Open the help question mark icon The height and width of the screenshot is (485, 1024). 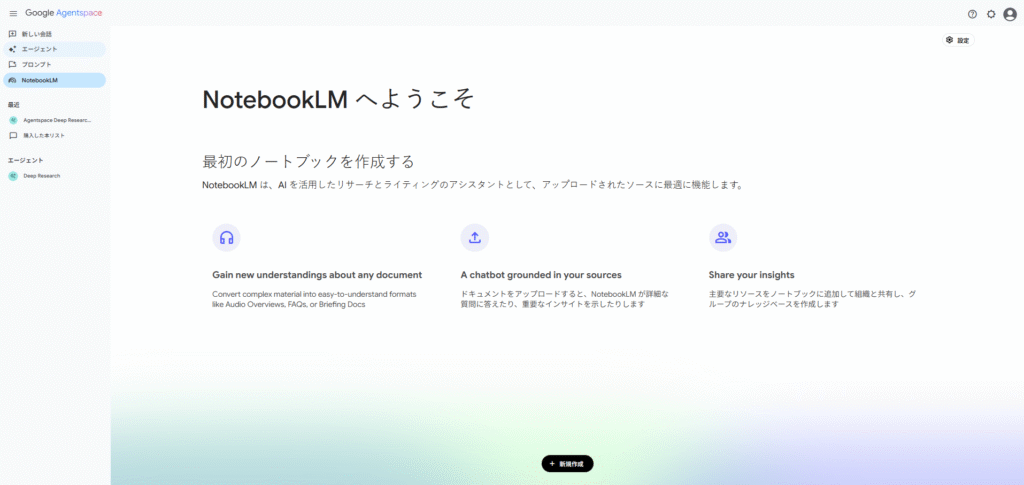(x=972, y=14)
